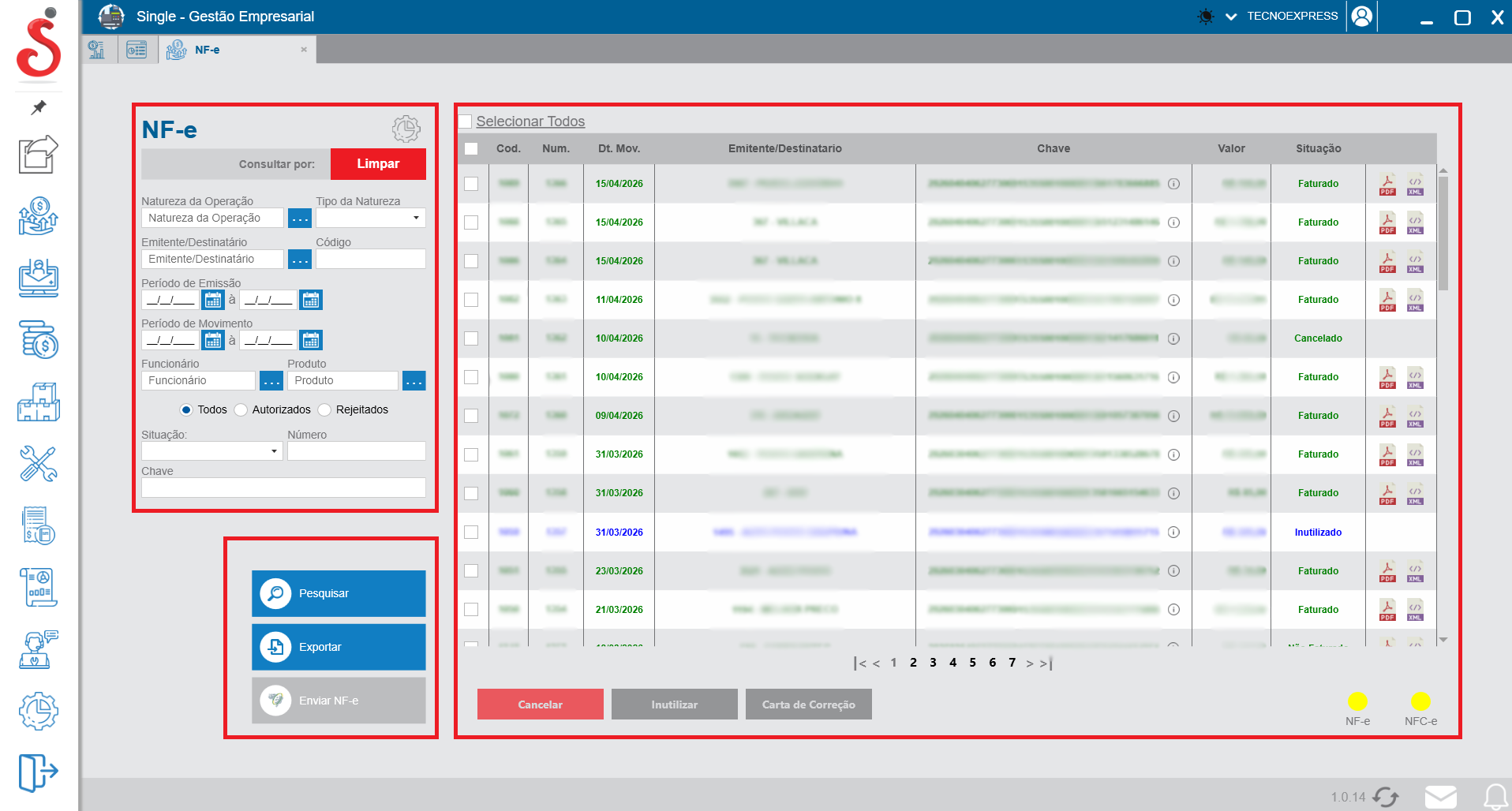Click the PDF icon in the first row
Screen dimensions: 1512x811
(x=1387, y=184)
